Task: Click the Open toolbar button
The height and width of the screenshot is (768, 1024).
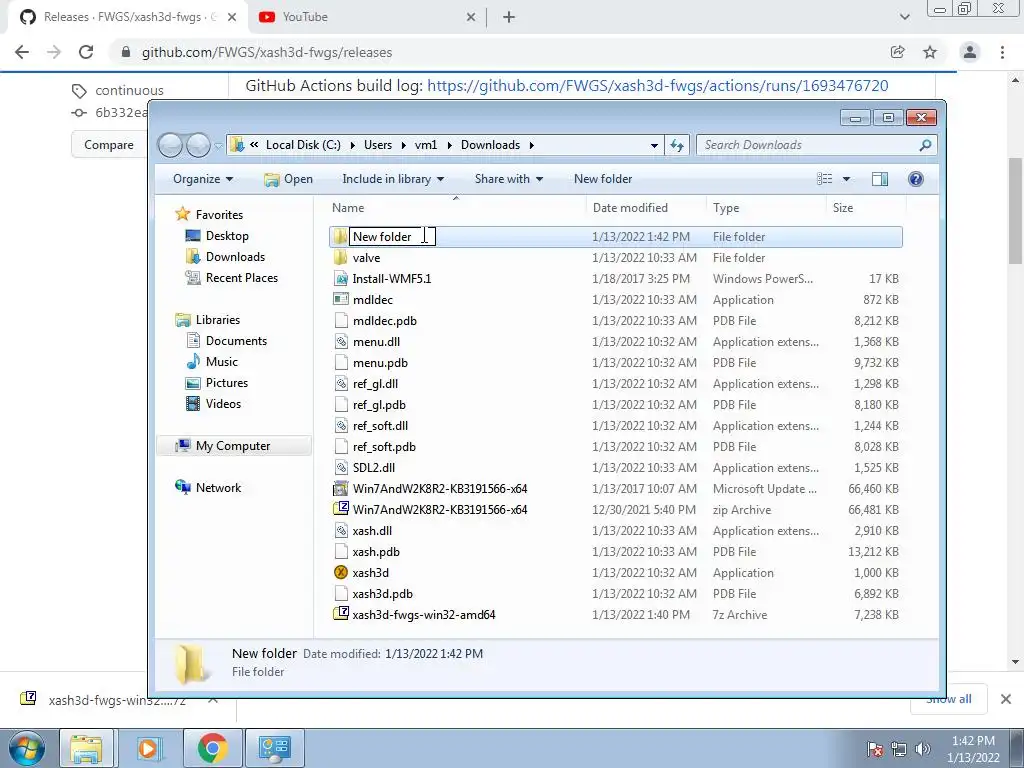Action: click(x=288, y=179)
